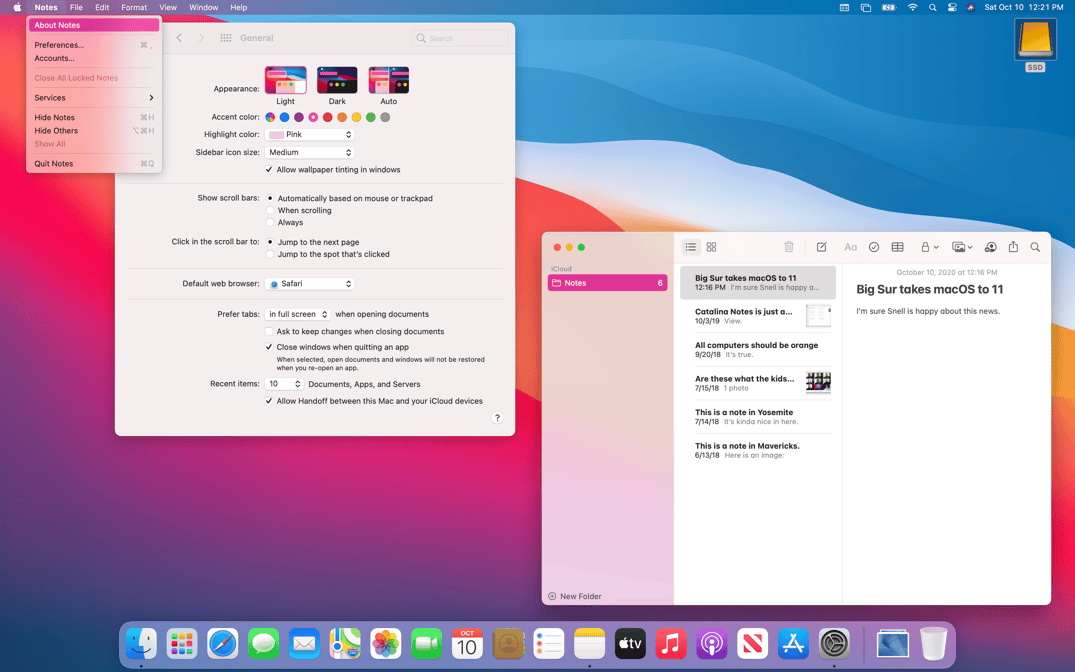Expand Services submenu in Notes menu
Screen dimensions: 1075x672
point(94,97)
